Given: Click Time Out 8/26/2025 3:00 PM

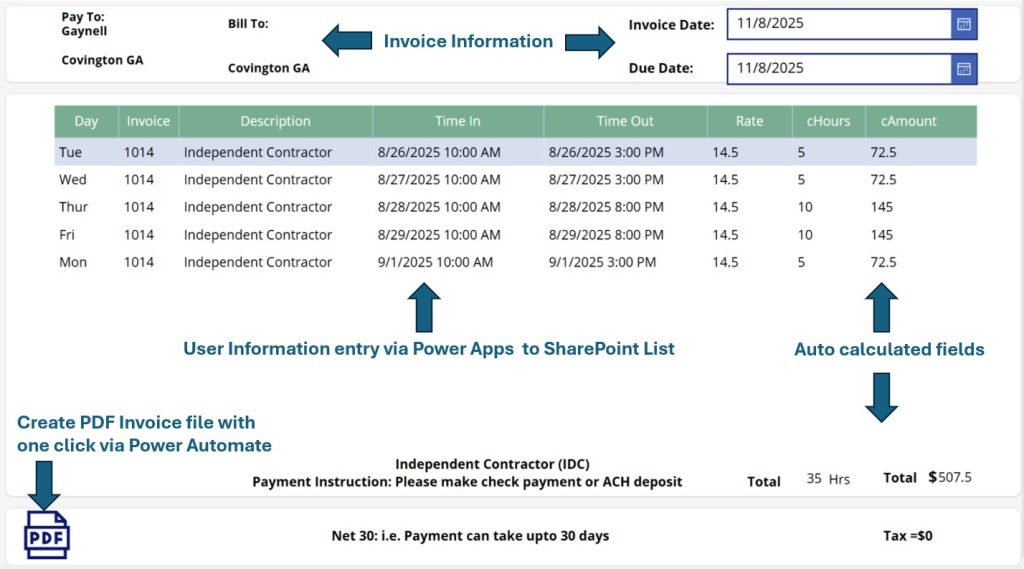Looking at the screenshot, I should (x=606, y=152).
